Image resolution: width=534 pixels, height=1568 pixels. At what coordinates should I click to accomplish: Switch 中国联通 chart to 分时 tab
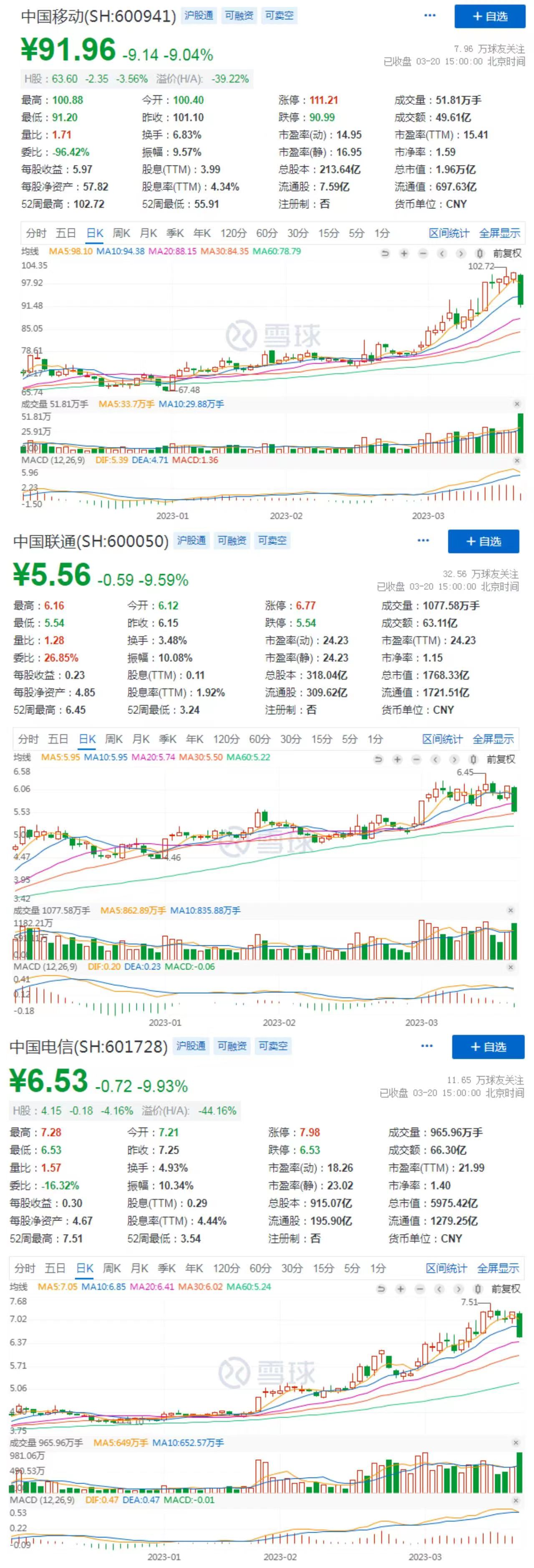pyautogui.click(x=29, y=739)
